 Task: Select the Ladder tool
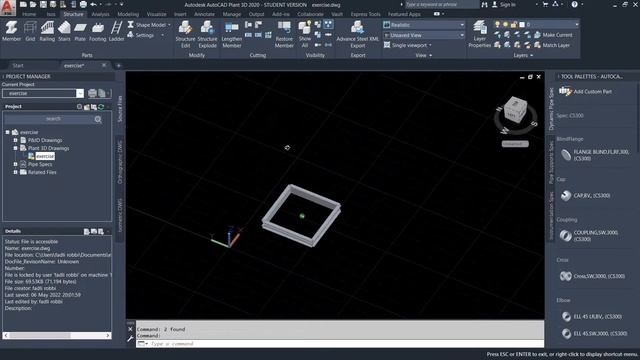[116, 31]
